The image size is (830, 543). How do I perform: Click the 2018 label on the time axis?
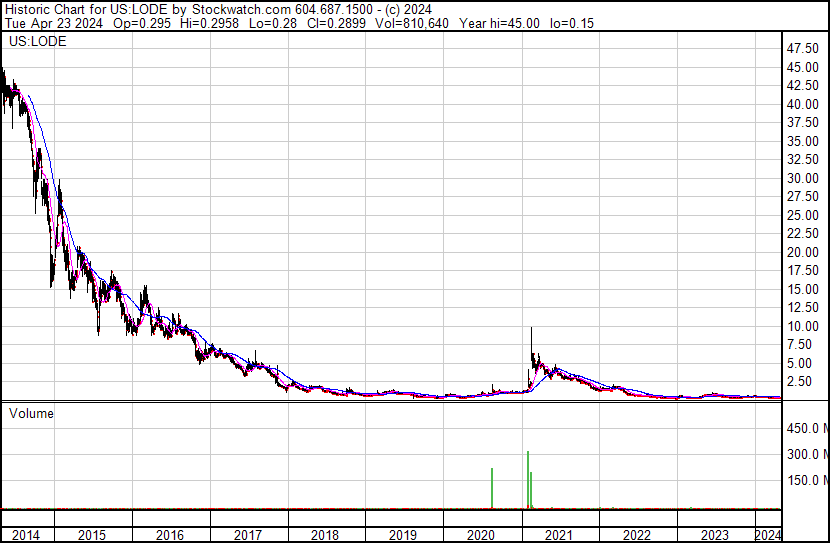coord(326,535)
